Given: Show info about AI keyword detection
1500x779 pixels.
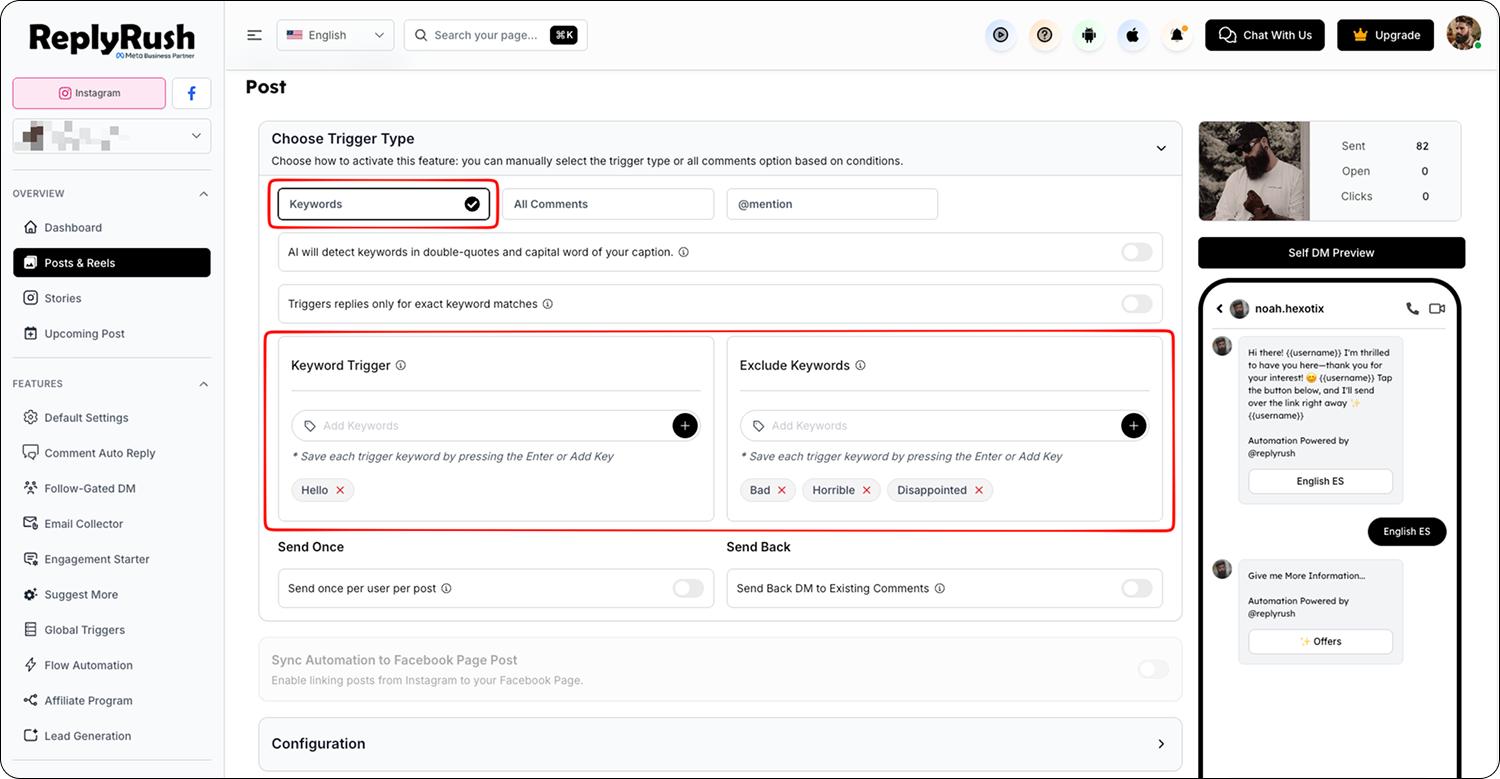Looking at the screenshot, I should pos(684,253).
